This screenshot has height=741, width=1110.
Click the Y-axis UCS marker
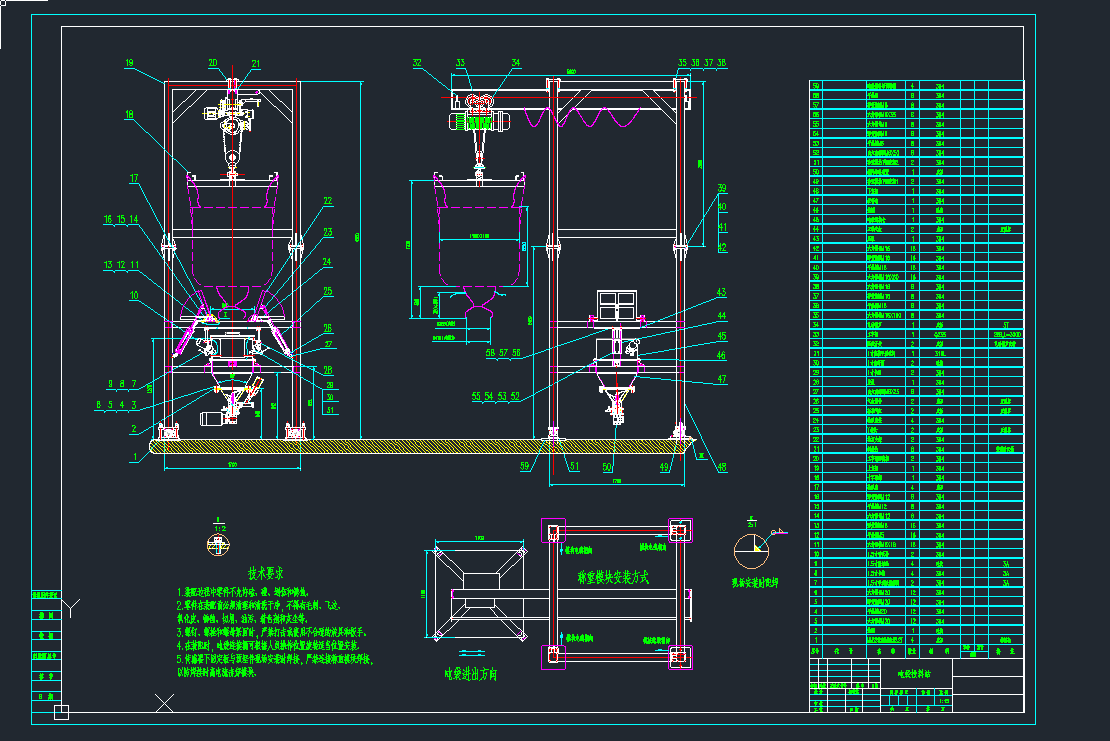click(71, 603)
